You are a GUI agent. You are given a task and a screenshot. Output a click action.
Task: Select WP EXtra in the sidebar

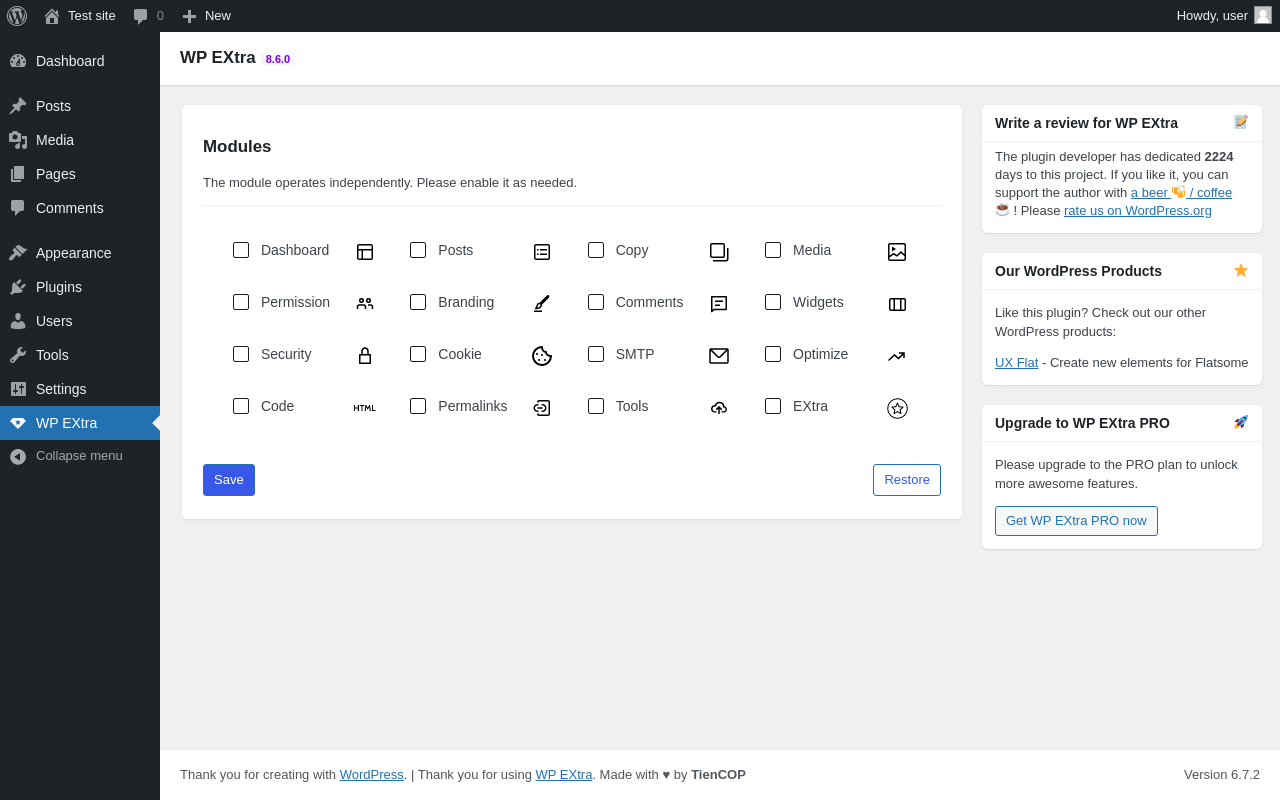(80, 423)
